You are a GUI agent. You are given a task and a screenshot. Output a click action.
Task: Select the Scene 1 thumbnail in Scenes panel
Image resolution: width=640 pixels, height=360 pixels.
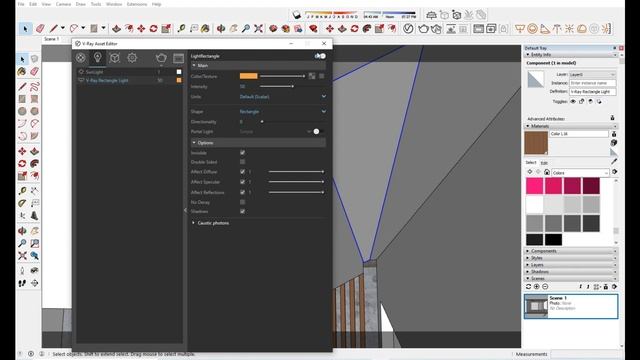[536, 306]
